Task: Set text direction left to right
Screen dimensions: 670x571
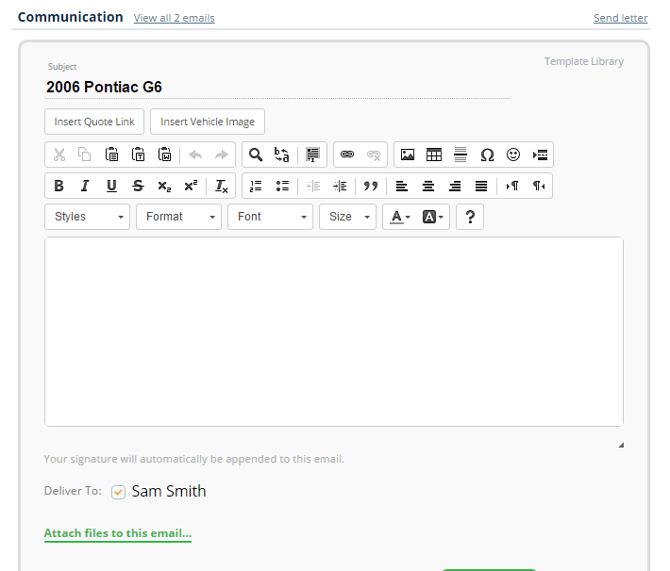Action: click(x=512, y=186)
